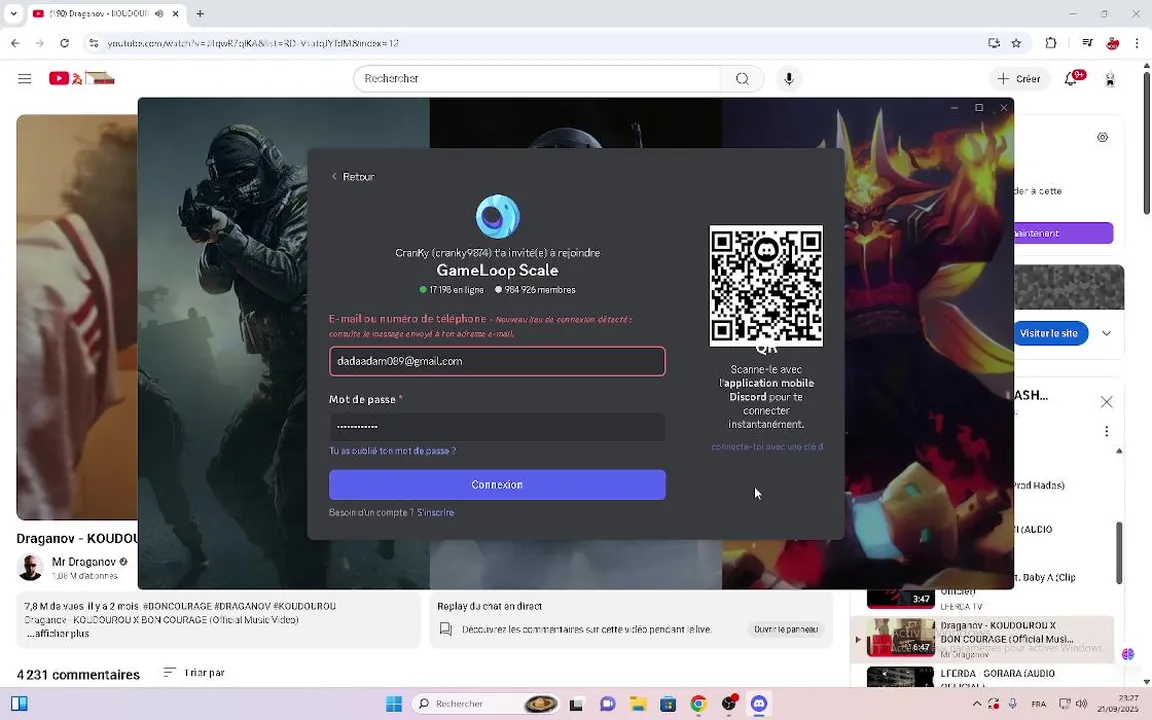Expand description with ...afficher plus
This screenshot has height=720, width=1152.
(57, 633)
